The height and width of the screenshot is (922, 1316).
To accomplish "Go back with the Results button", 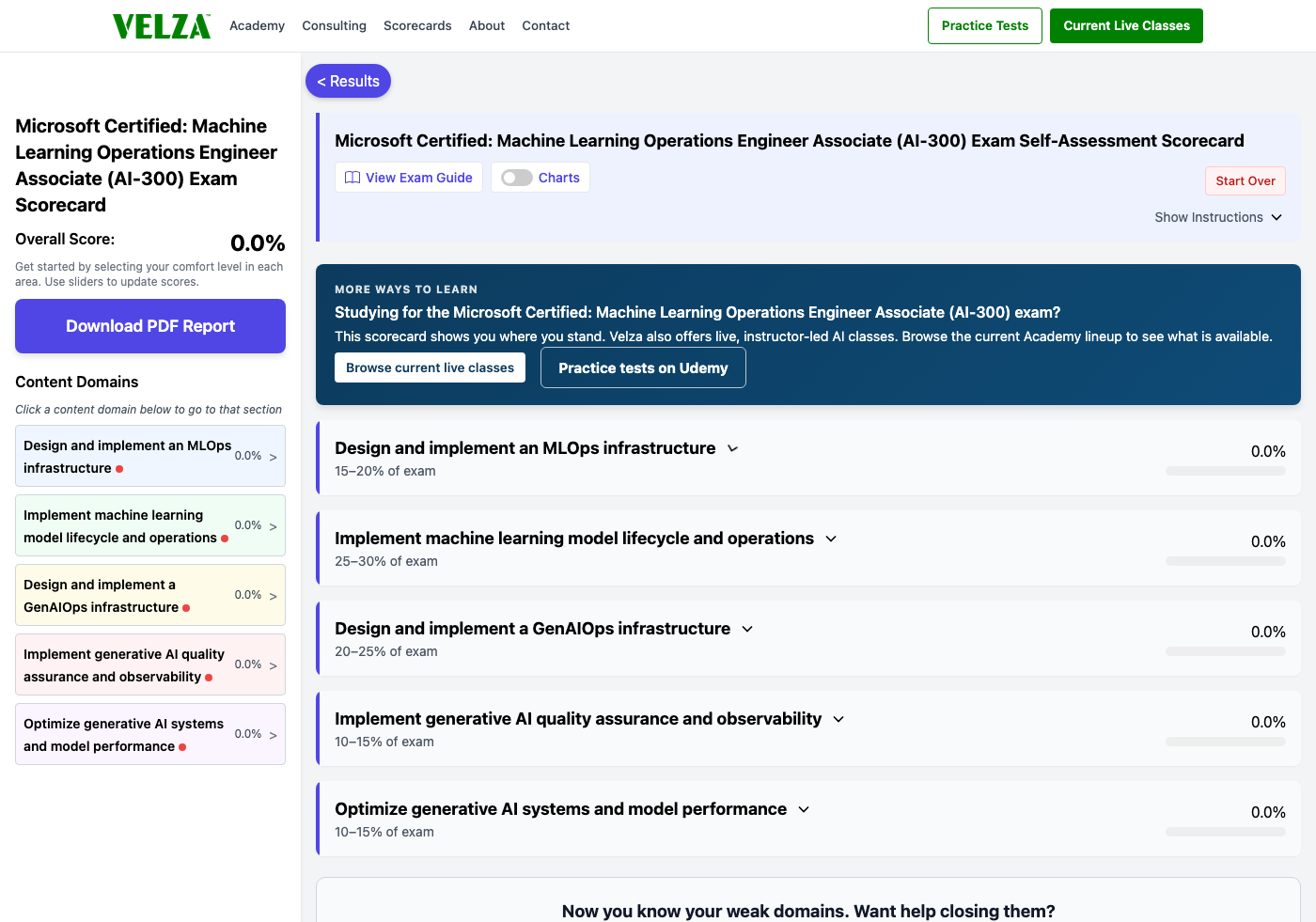I will click(348, 81).
